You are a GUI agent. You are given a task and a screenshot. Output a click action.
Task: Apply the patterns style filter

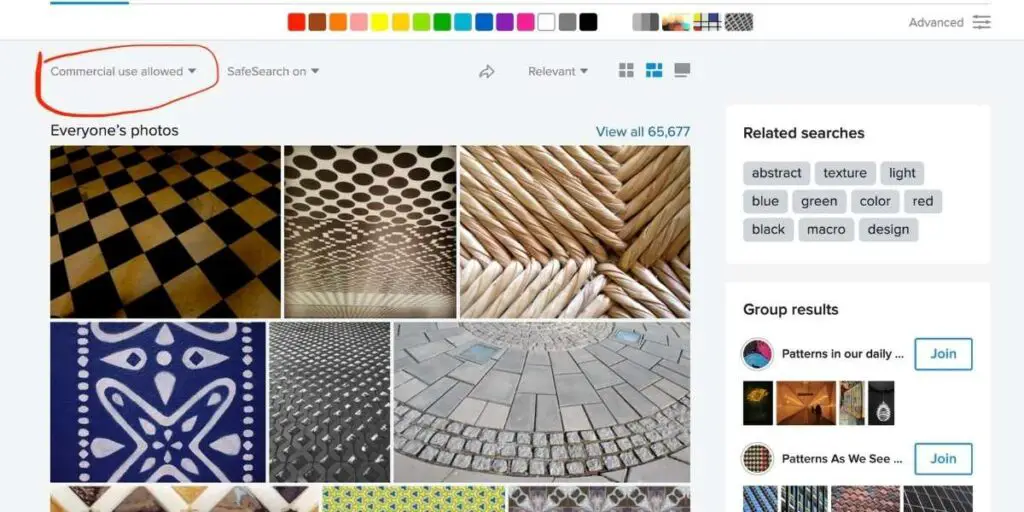[739, 22]
